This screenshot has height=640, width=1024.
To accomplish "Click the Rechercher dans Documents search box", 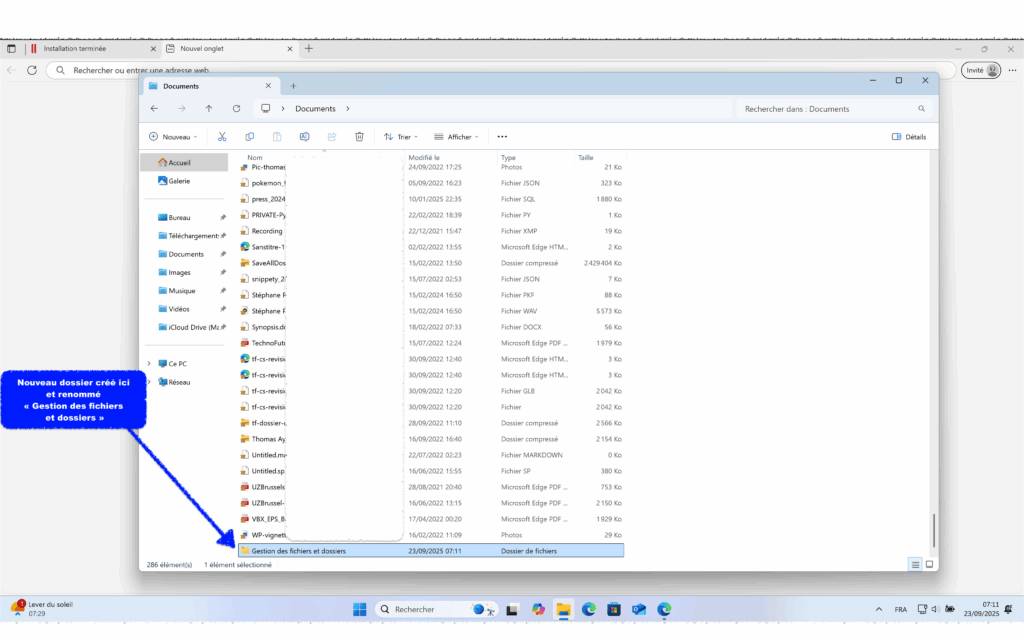I will click(830, 108).
